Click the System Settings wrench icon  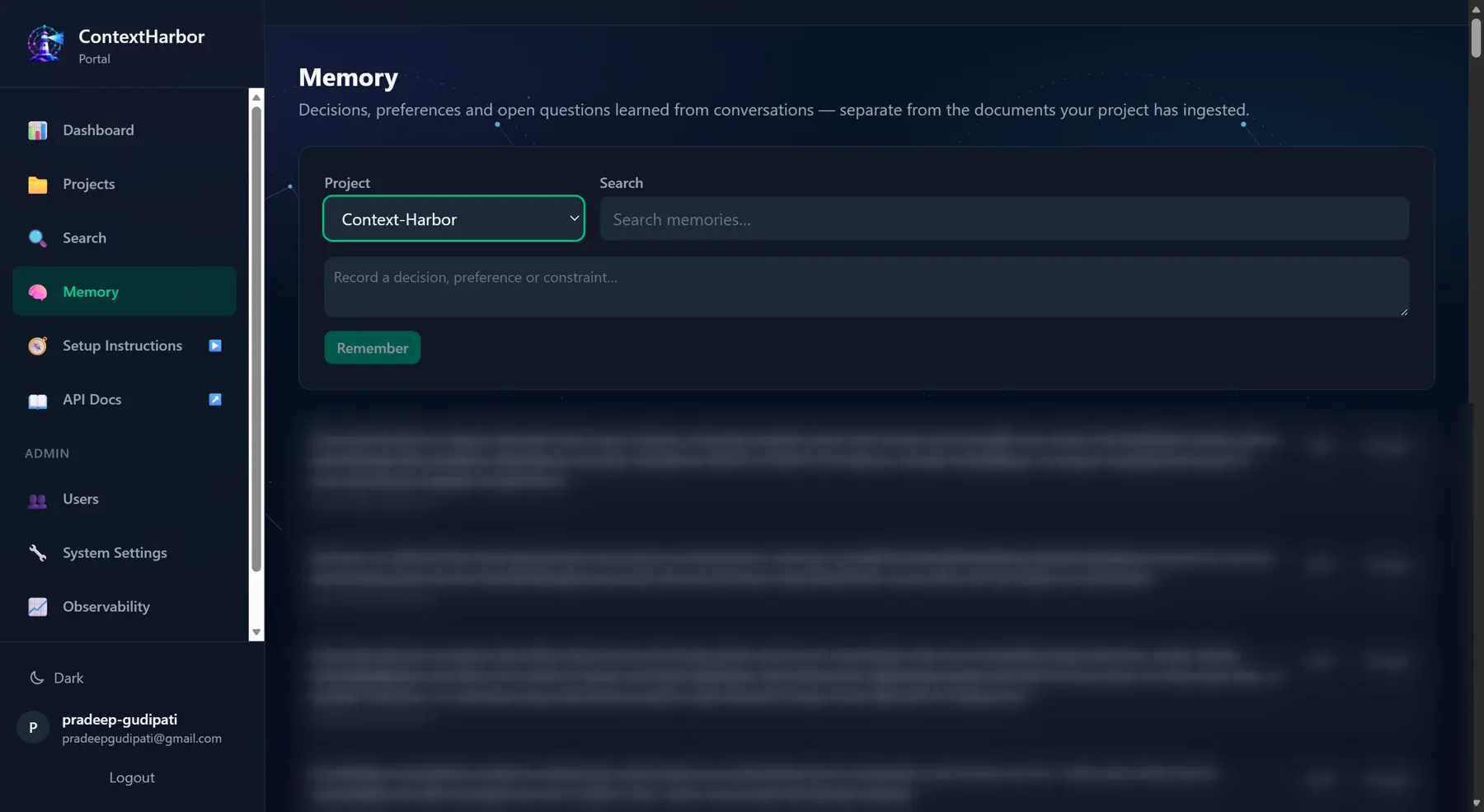(x=38, y=553)
